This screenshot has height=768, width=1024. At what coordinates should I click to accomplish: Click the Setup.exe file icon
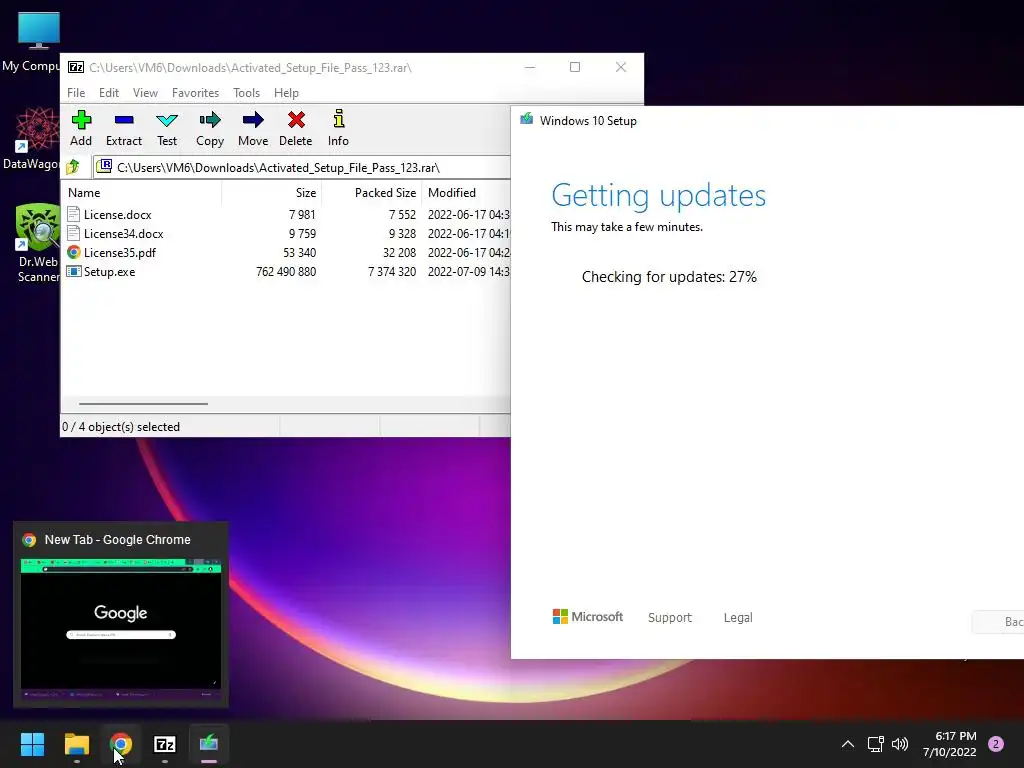click(x=74, y=271)
